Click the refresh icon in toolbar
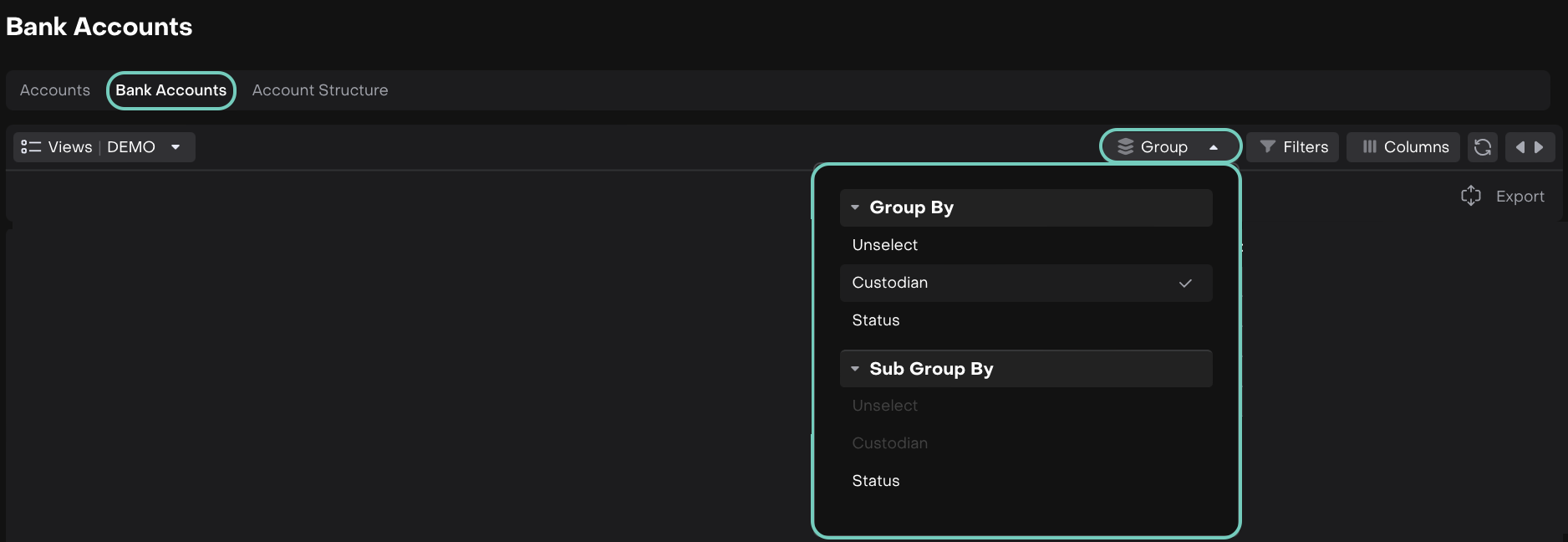This screenshot has width=1568, height=542. point(1482,147)
